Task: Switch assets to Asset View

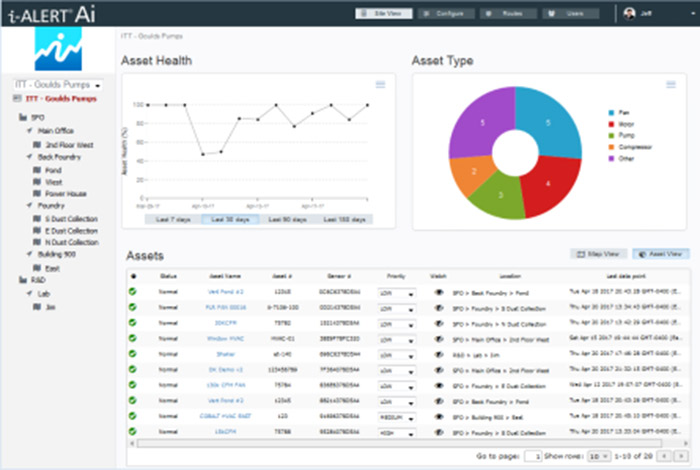Action: (661, 254)
